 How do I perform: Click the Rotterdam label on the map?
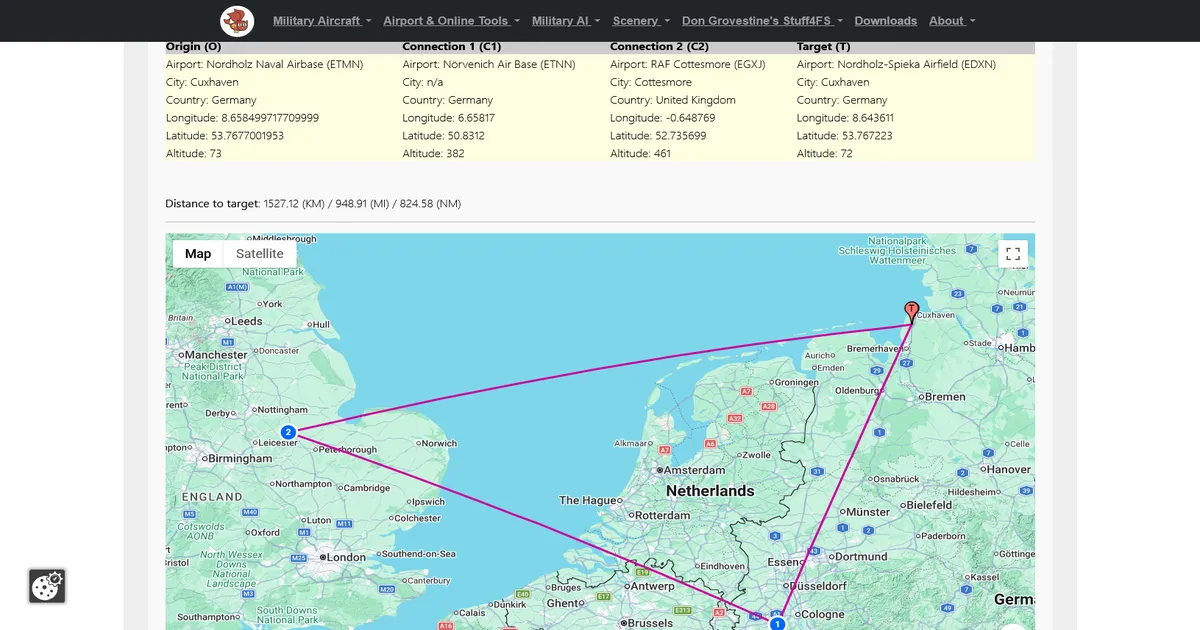pos(661,516)
